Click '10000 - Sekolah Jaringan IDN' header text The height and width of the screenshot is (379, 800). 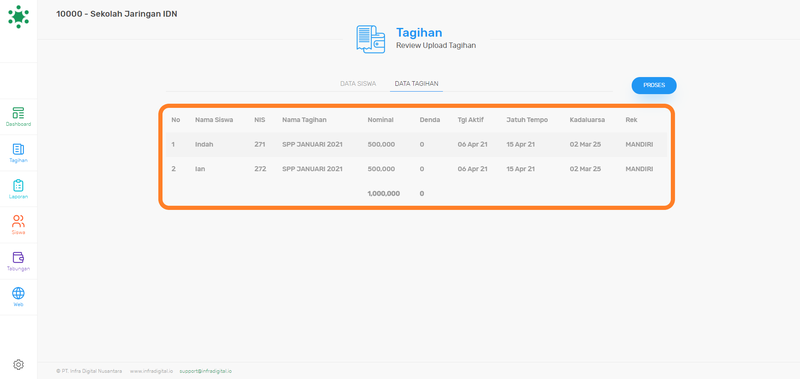point(117,14)
